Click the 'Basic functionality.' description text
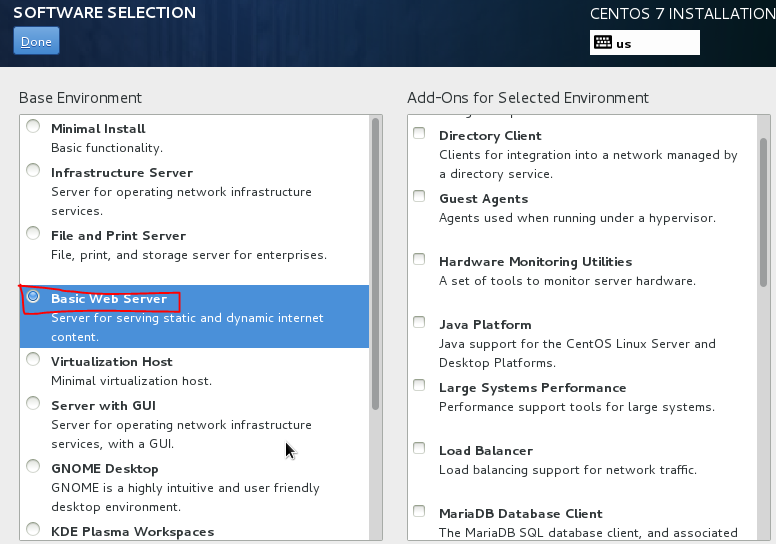 107,148
